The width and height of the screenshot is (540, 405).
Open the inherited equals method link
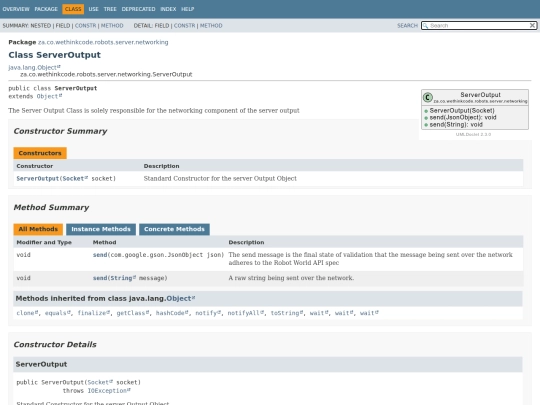tap(58, 313)
